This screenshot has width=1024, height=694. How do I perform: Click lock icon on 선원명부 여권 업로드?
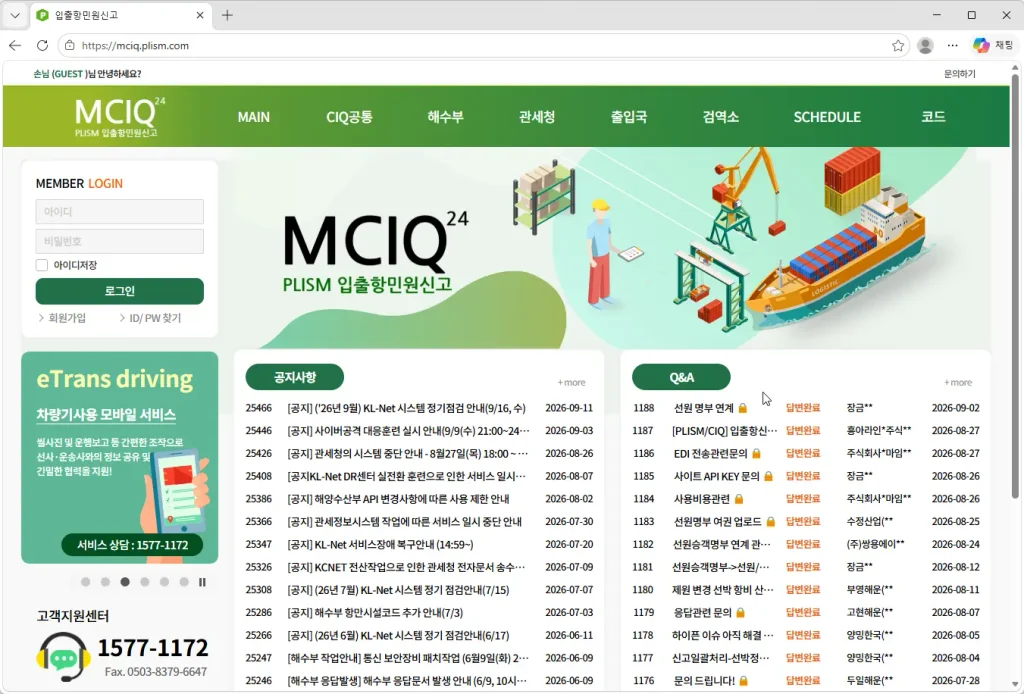coord(771,522)
